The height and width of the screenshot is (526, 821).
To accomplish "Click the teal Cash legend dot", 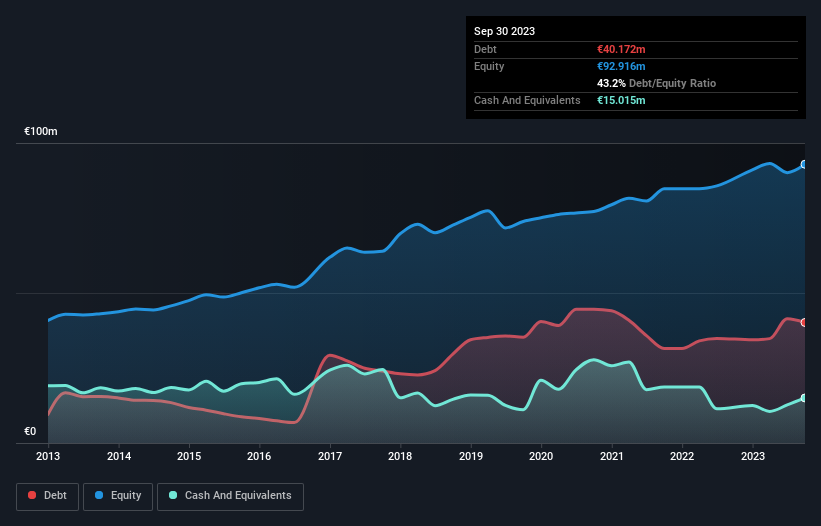I will pyautogui.click(x=173, y=495).
